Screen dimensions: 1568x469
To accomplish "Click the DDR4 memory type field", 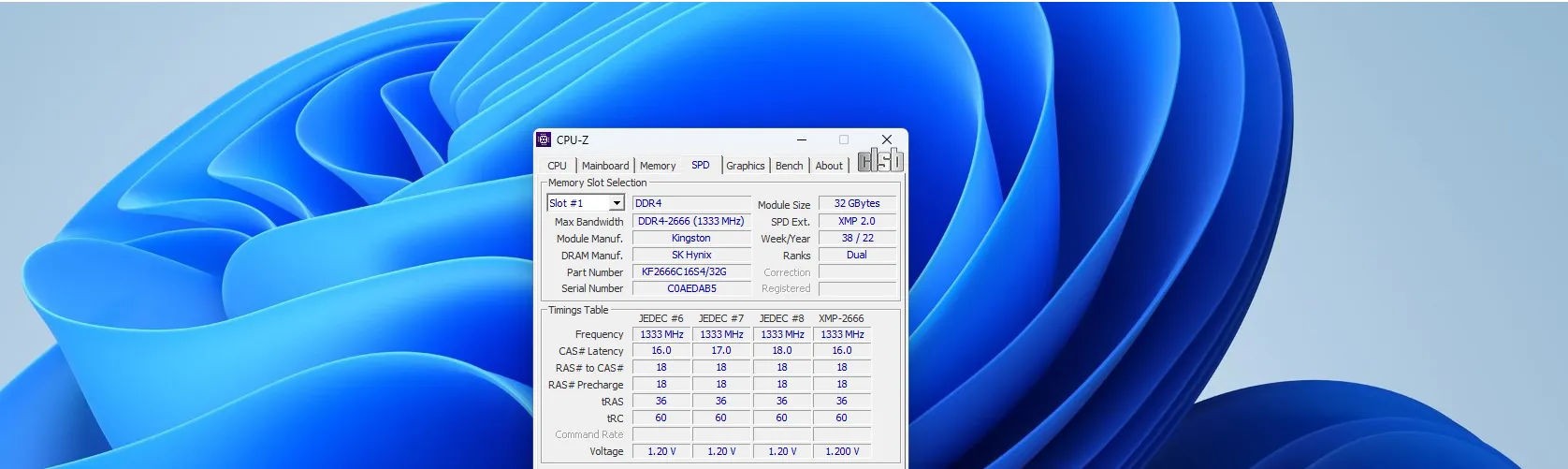I will pos(691,203).
